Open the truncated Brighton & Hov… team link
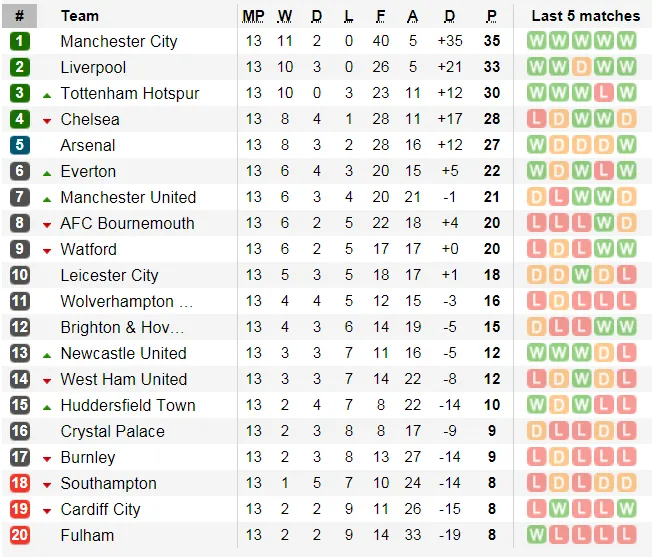The height and width of the screenshot is (557, 652). click(x=122, y=327)
